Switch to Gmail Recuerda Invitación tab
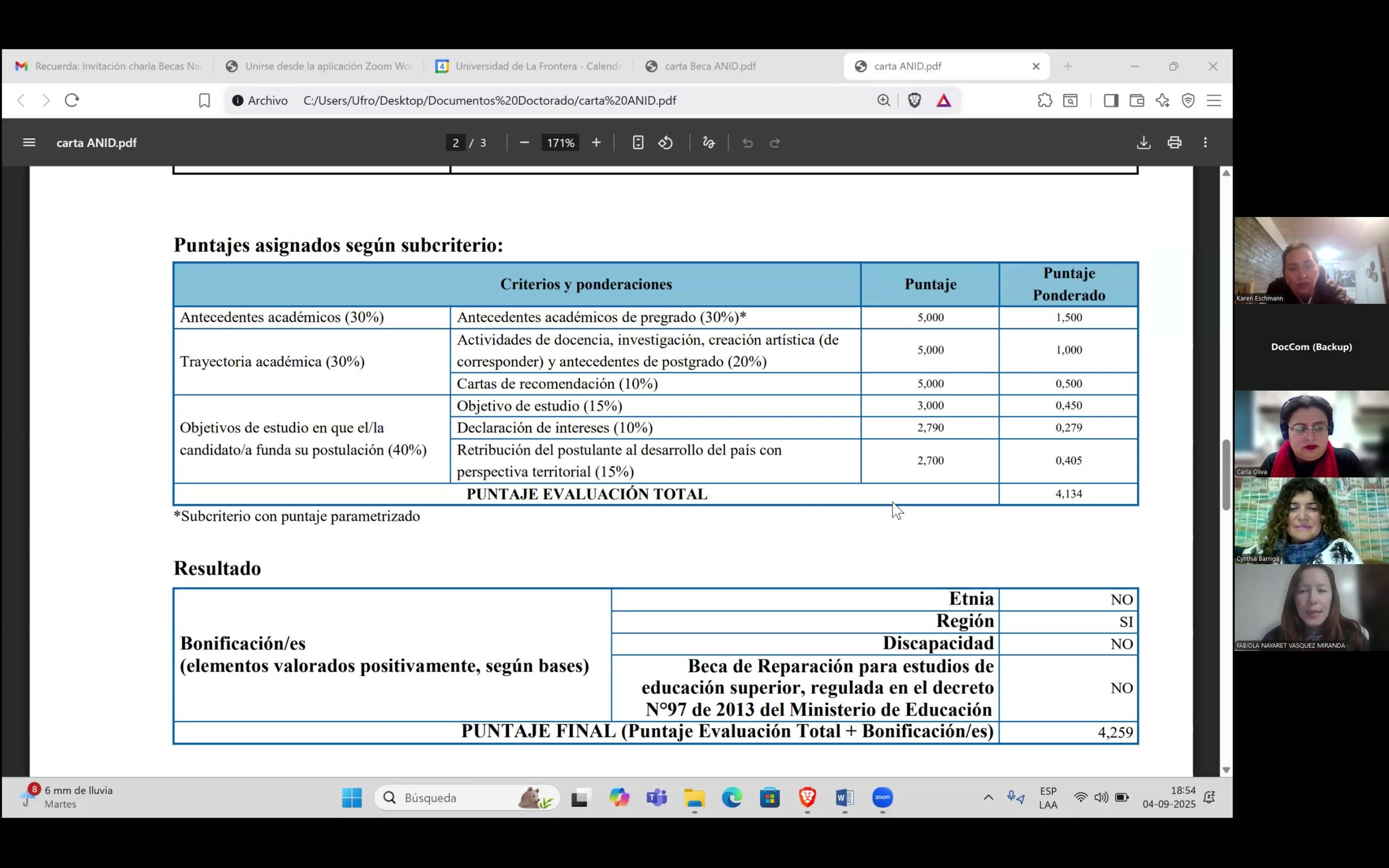 (108, 66)
